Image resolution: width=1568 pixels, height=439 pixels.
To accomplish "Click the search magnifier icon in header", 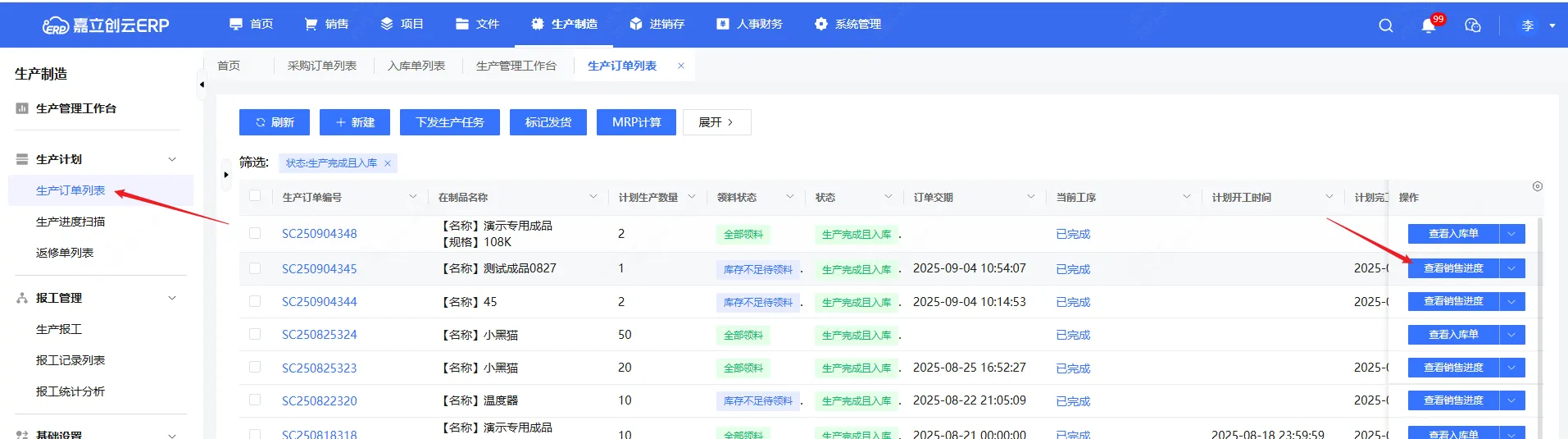I will click(x=1385, y=25).
